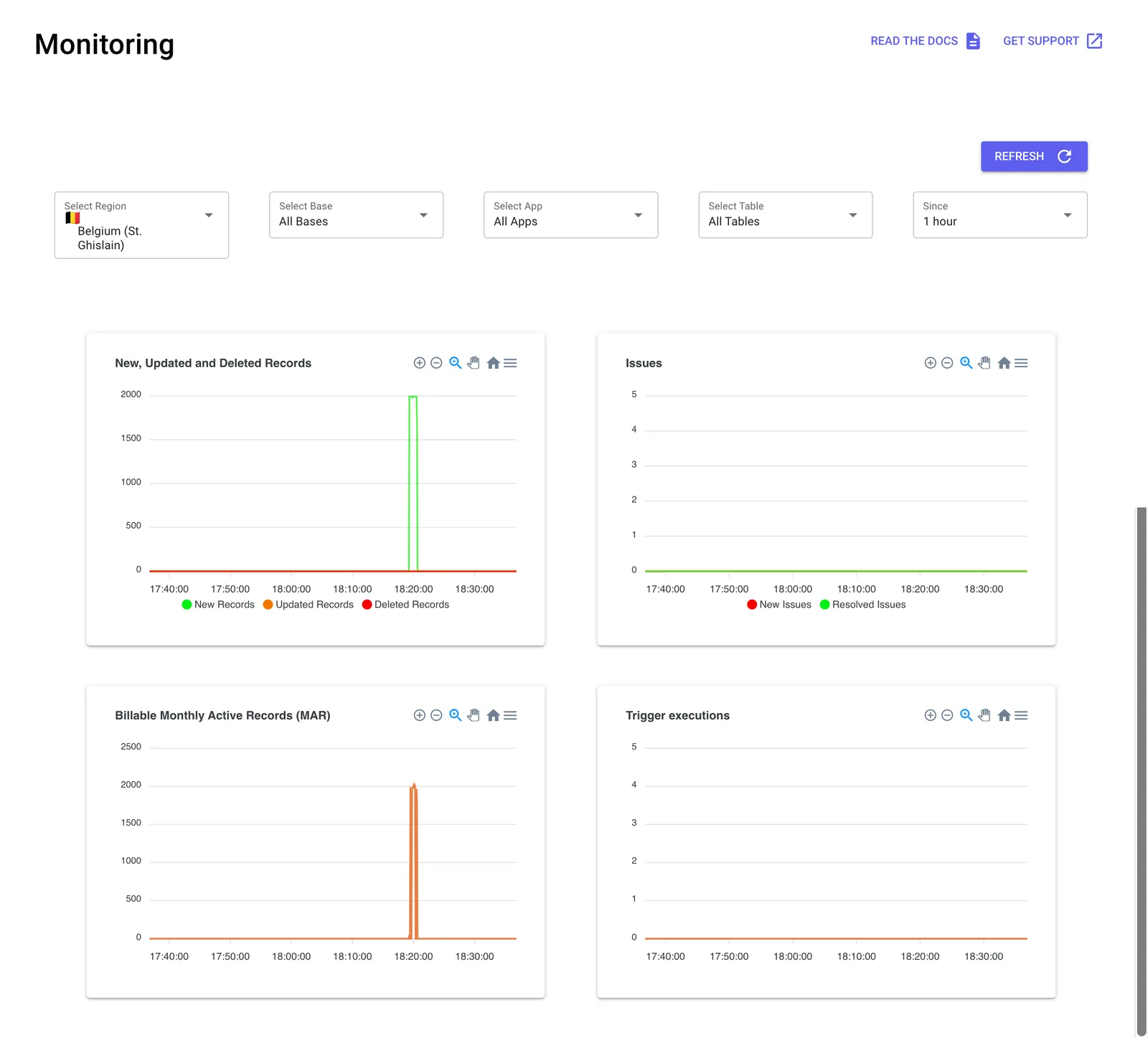This screenshot has width=1148, height=1038.
Task: Open the Billable MAR chart menu
Action: point(510,715)
